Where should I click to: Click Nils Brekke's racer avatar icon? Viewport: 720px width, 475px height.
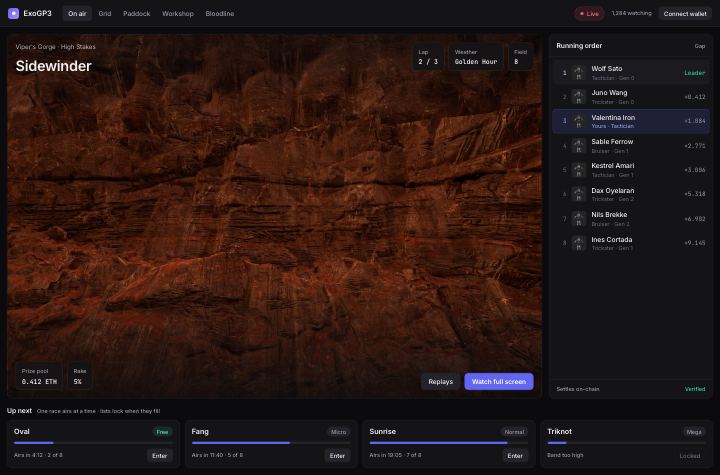[x=579, y=219]
